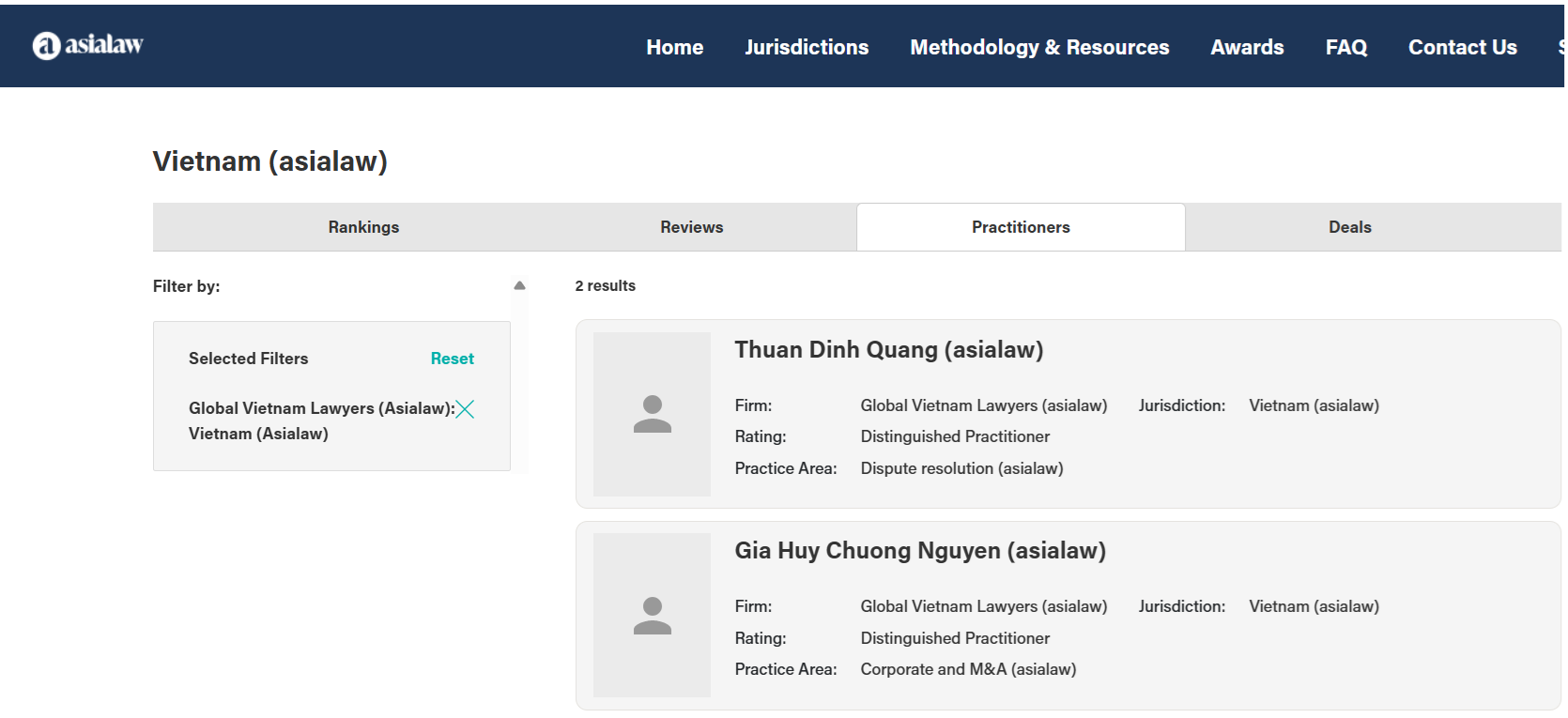Click Distinguished Practitioner rating for Gia Huy Chuong Nguyen
Viewport: 1568px width, 718px height.
[x=955, y=638]
